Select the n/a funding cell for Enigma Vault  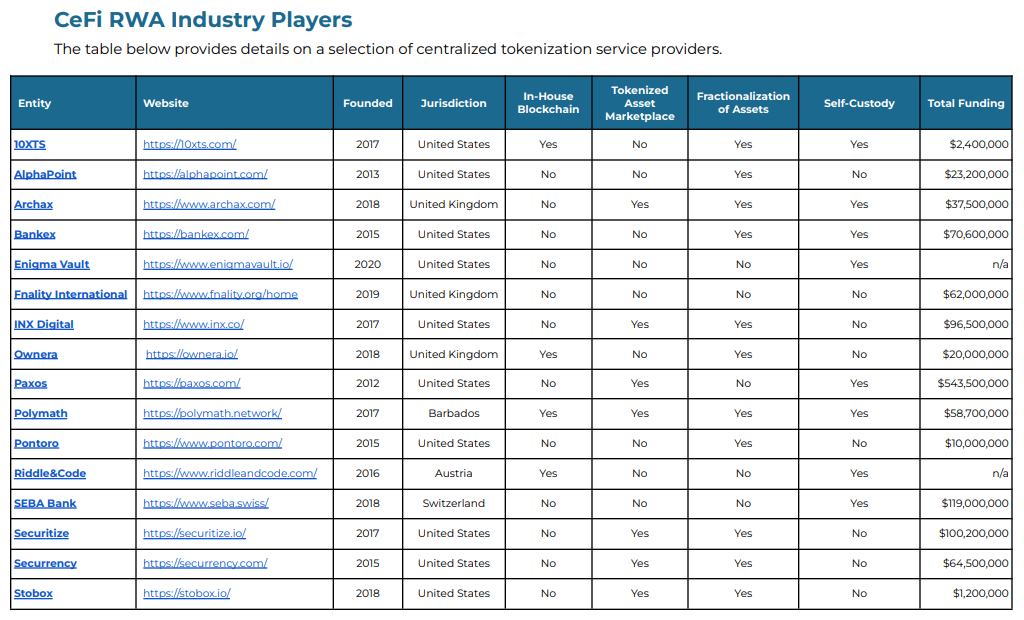[967, 265]
